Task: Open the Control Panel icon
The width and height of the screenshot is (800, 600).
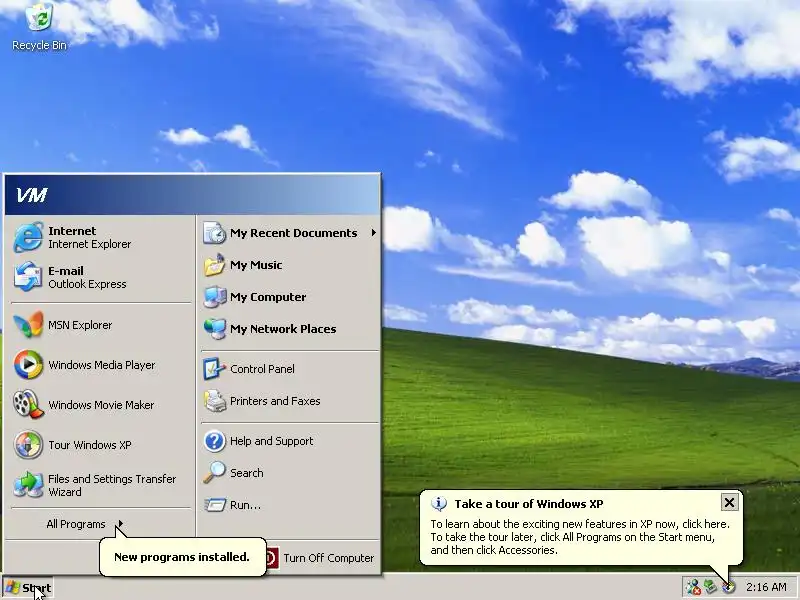Action: 214,369
